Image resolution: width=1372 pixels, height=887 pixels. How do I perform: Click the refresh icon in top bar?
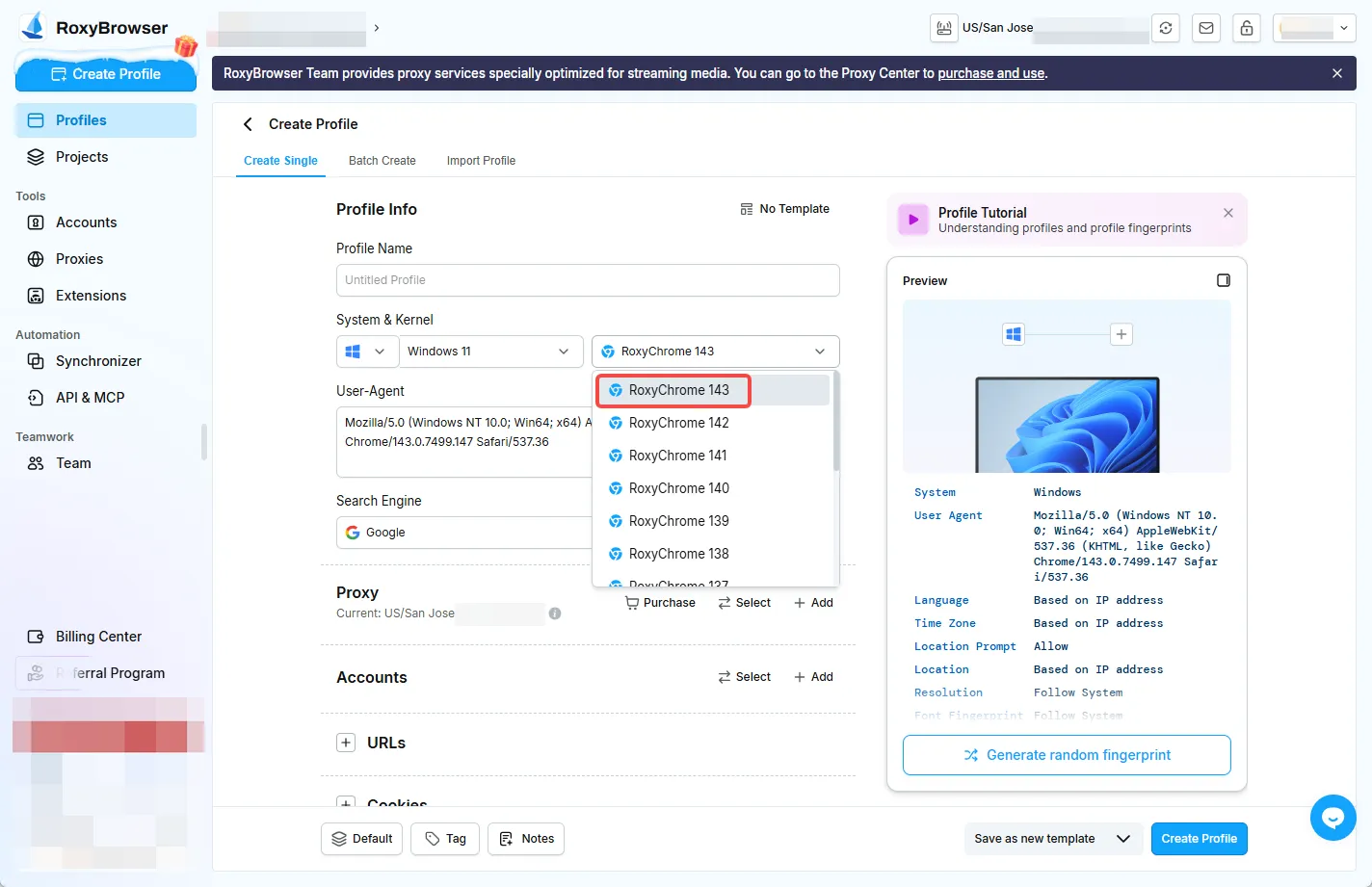[x=1166, y=28]
